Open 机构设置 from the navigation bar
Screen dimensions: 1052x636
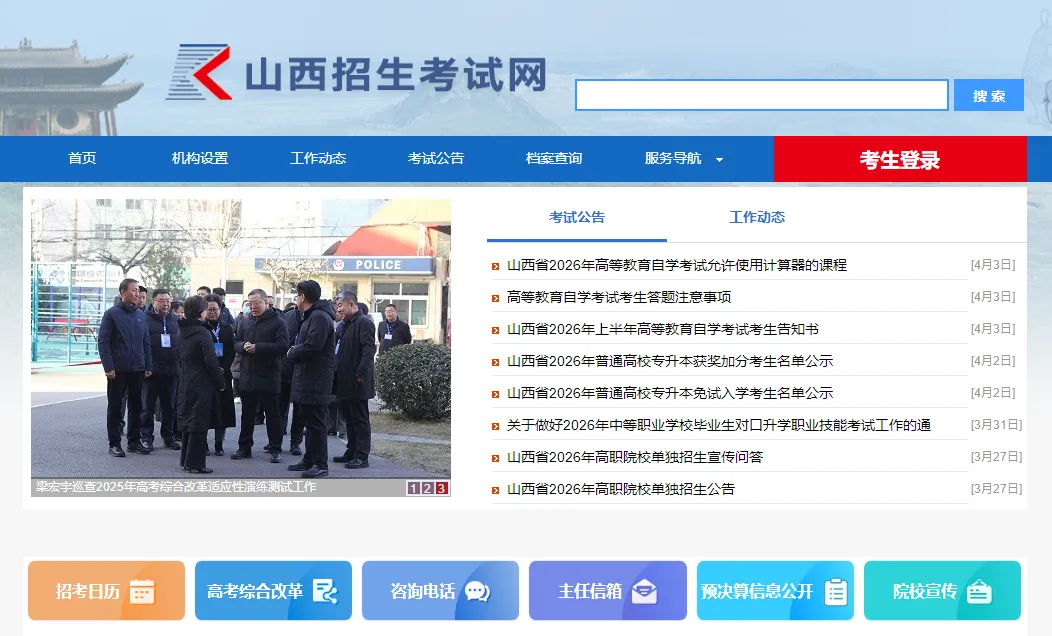(200, 158)
